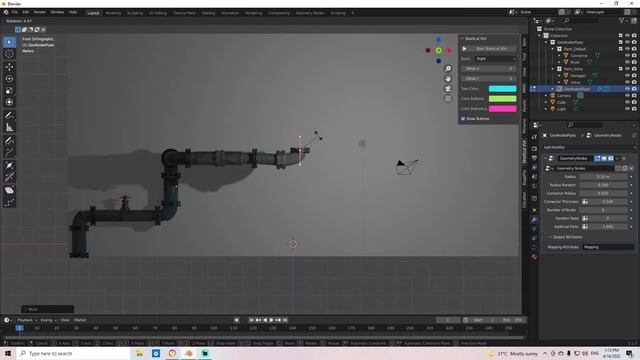The width and height of the screenshot is (640, 360).
Task: Open the Material properties tab icon
Action: click(x=534, y=257)
